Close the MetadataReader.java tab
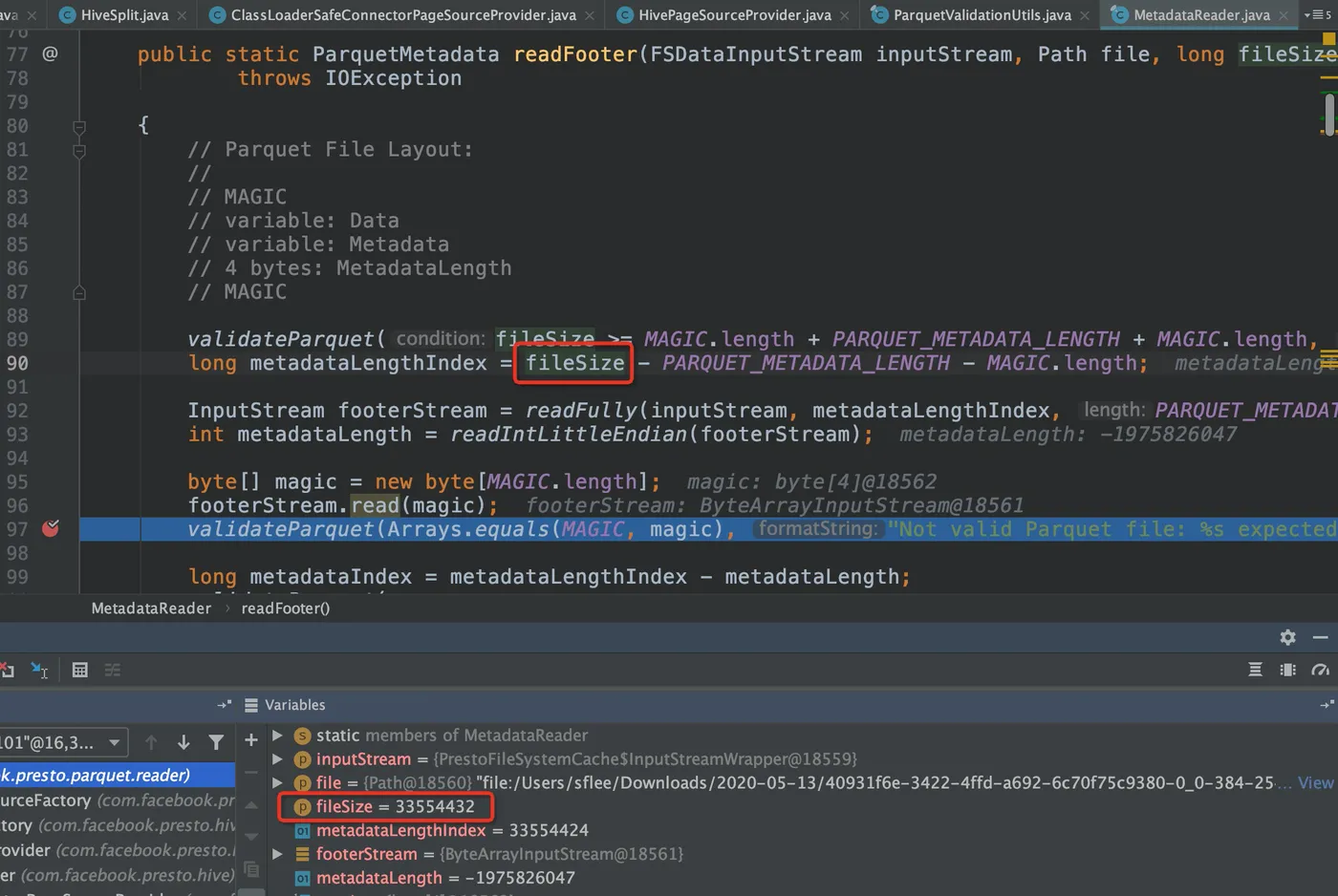1338x896 pixels. pos(1283,15)
